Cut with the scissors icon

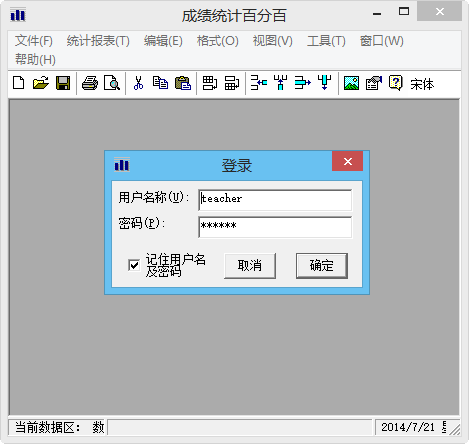click(138, 83)
